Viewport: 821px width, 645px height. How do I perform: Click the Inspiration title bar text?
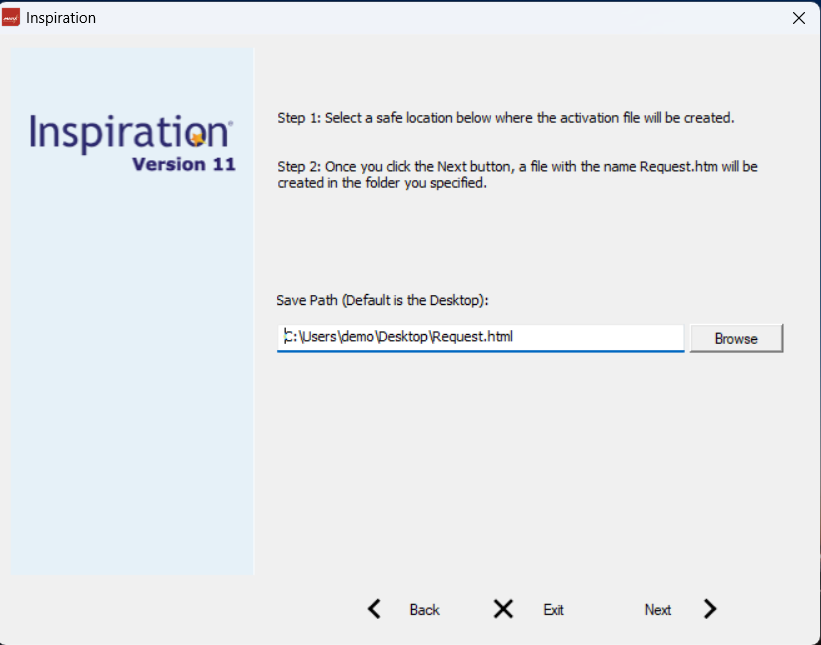pos(61,18)
